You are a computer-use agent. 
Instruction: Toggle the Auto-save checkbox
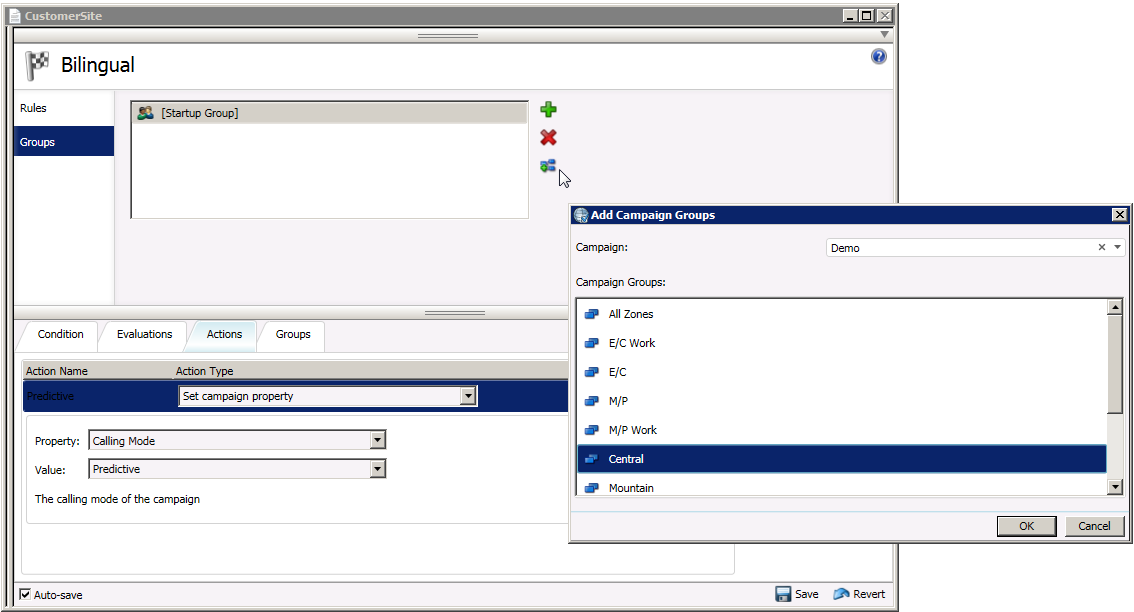click(x=25, y=594)
